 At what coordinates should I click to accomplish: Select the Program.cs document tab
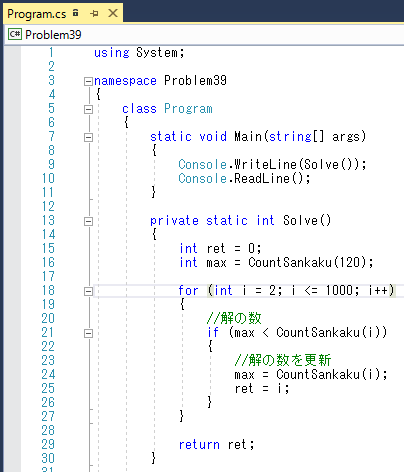tap(37, 14)
